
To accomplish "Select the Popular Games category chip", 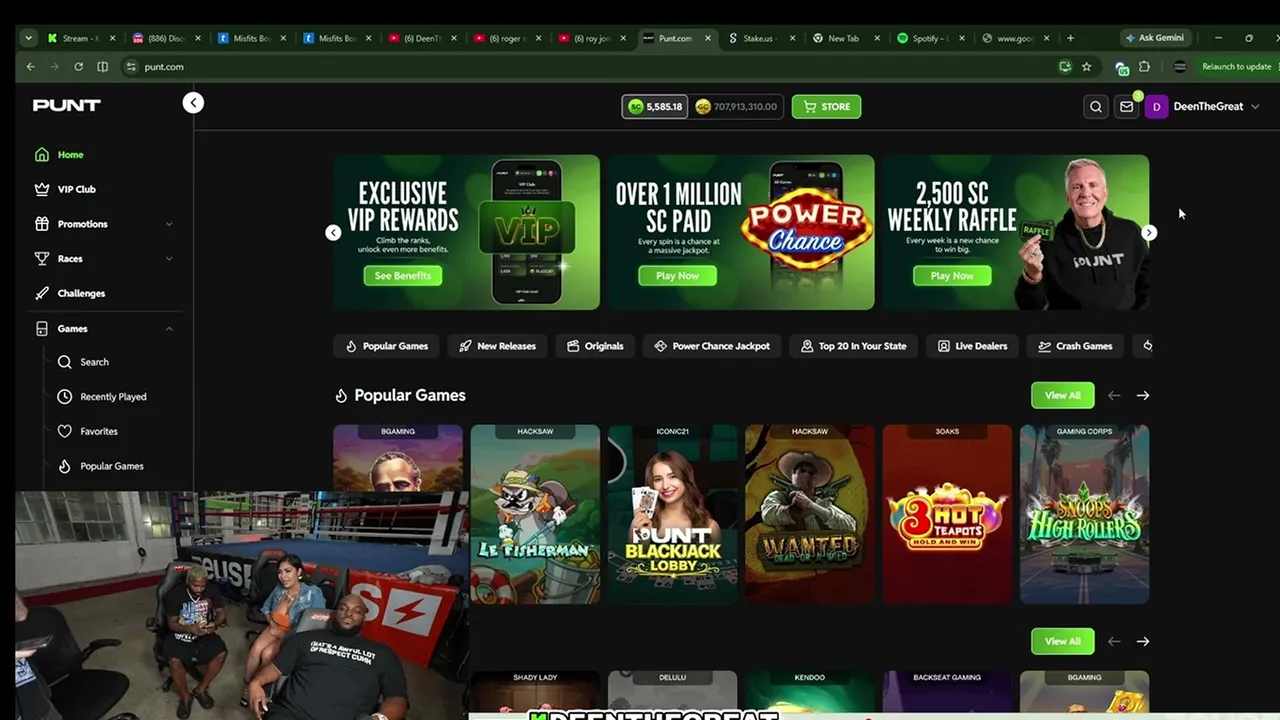I will click(387, 346).
